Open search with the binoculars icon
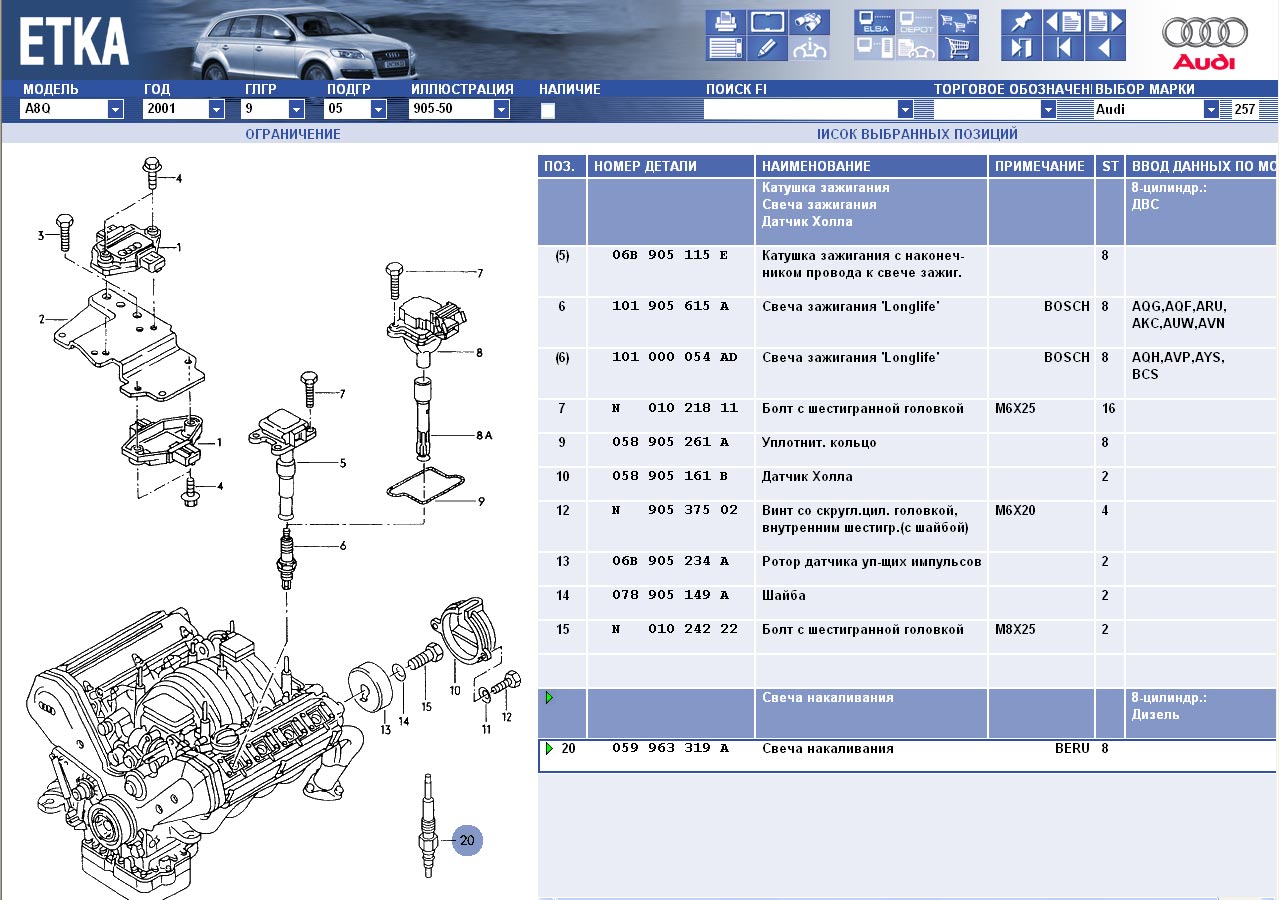1280x900 pixels. click(x=809, y=22)
